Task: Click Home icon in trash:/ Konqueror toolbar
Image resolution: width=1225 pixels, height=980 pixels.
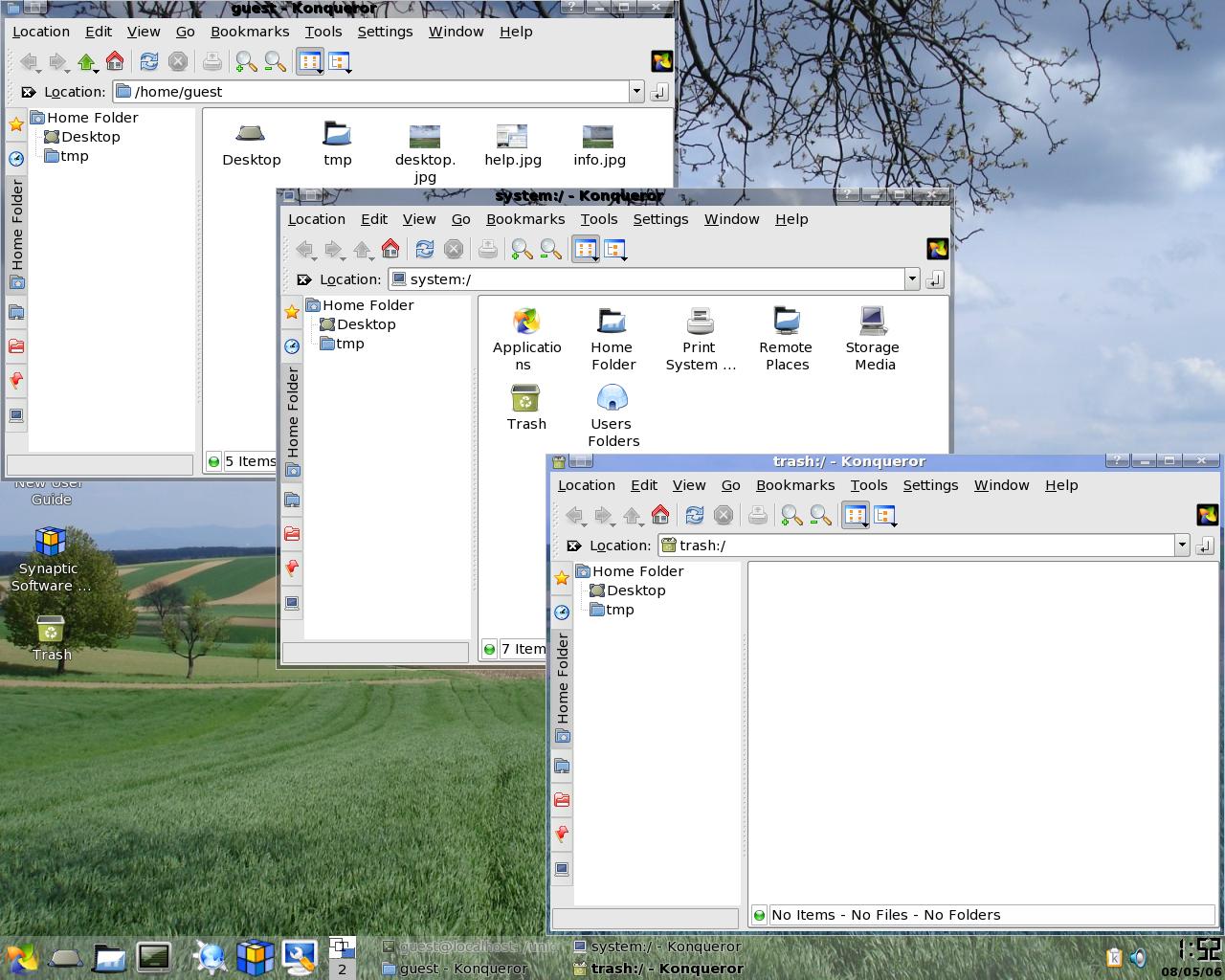Action: click(660, 516)
